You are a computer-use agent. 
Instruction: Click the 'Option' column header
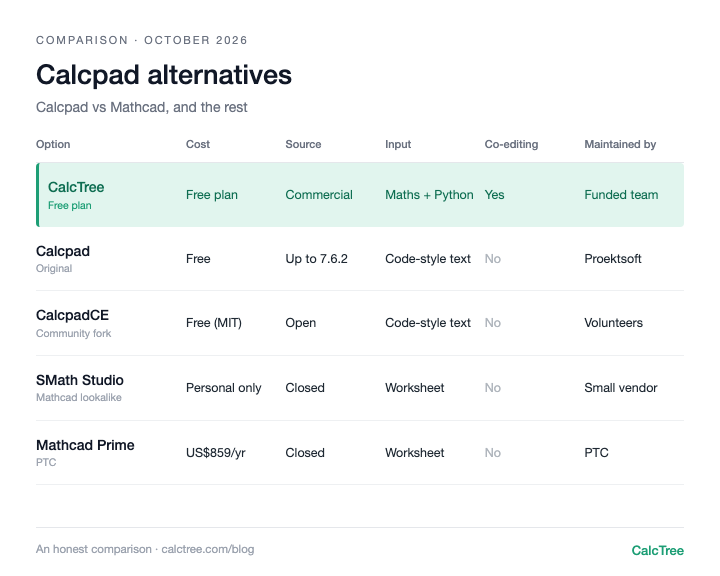coord(53,144)
